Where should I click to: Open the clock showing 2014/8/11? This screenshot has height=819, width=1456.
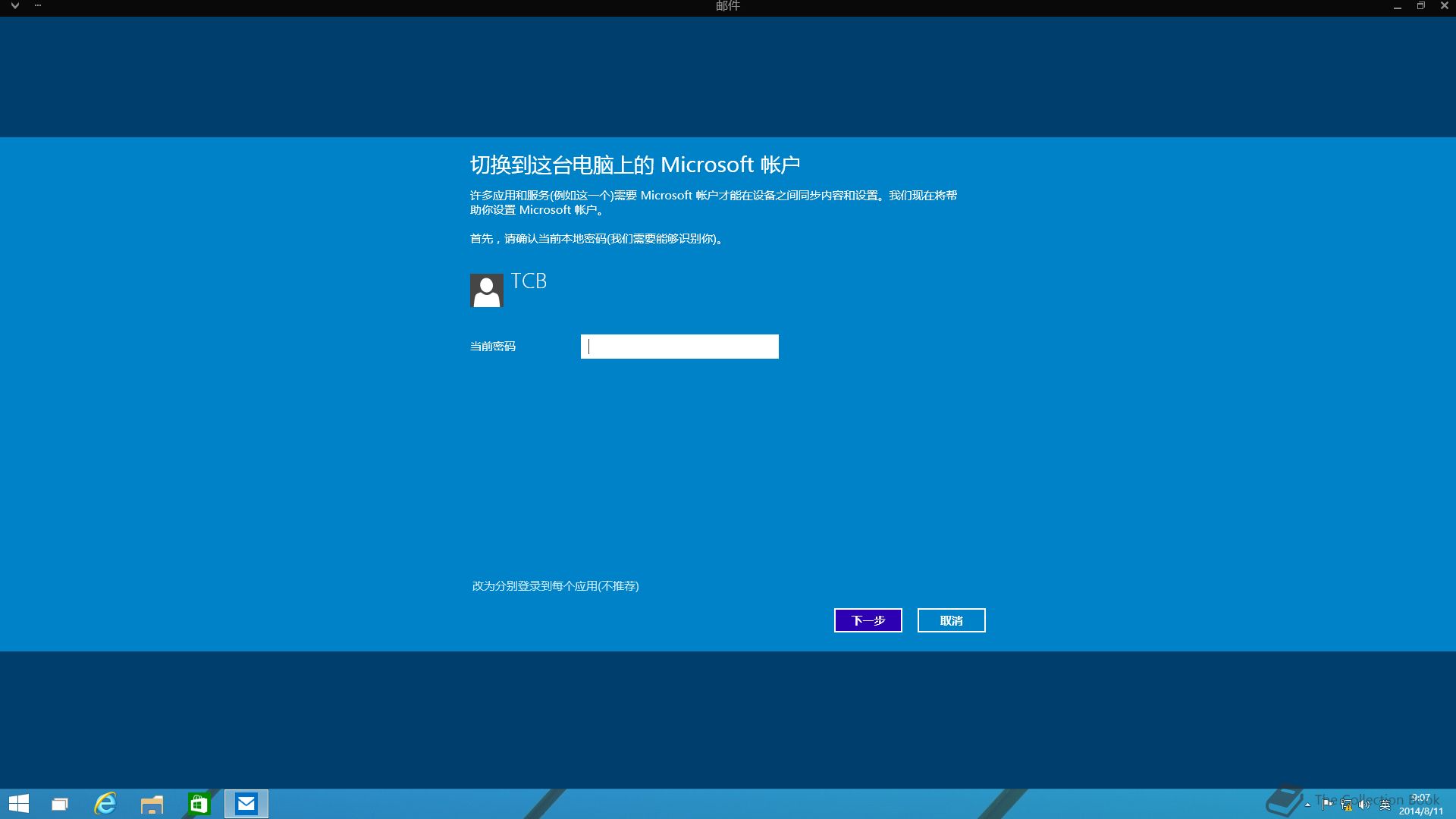coord(1421,804)
